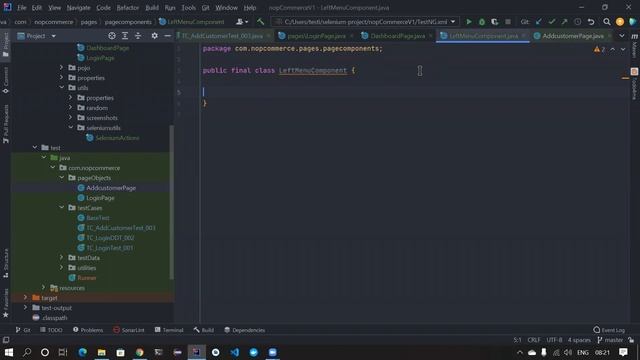Run the TestNG configuration with play icon
Image resolution: width=640 pixels, height=360 pixels.
pos(469,22)
